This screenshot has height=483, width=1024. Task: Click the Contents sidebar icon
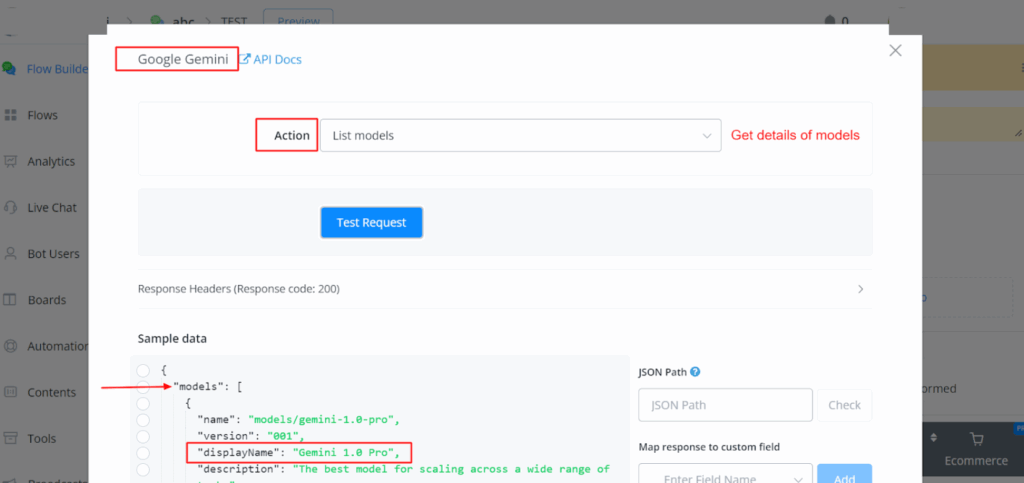[10, 392]
